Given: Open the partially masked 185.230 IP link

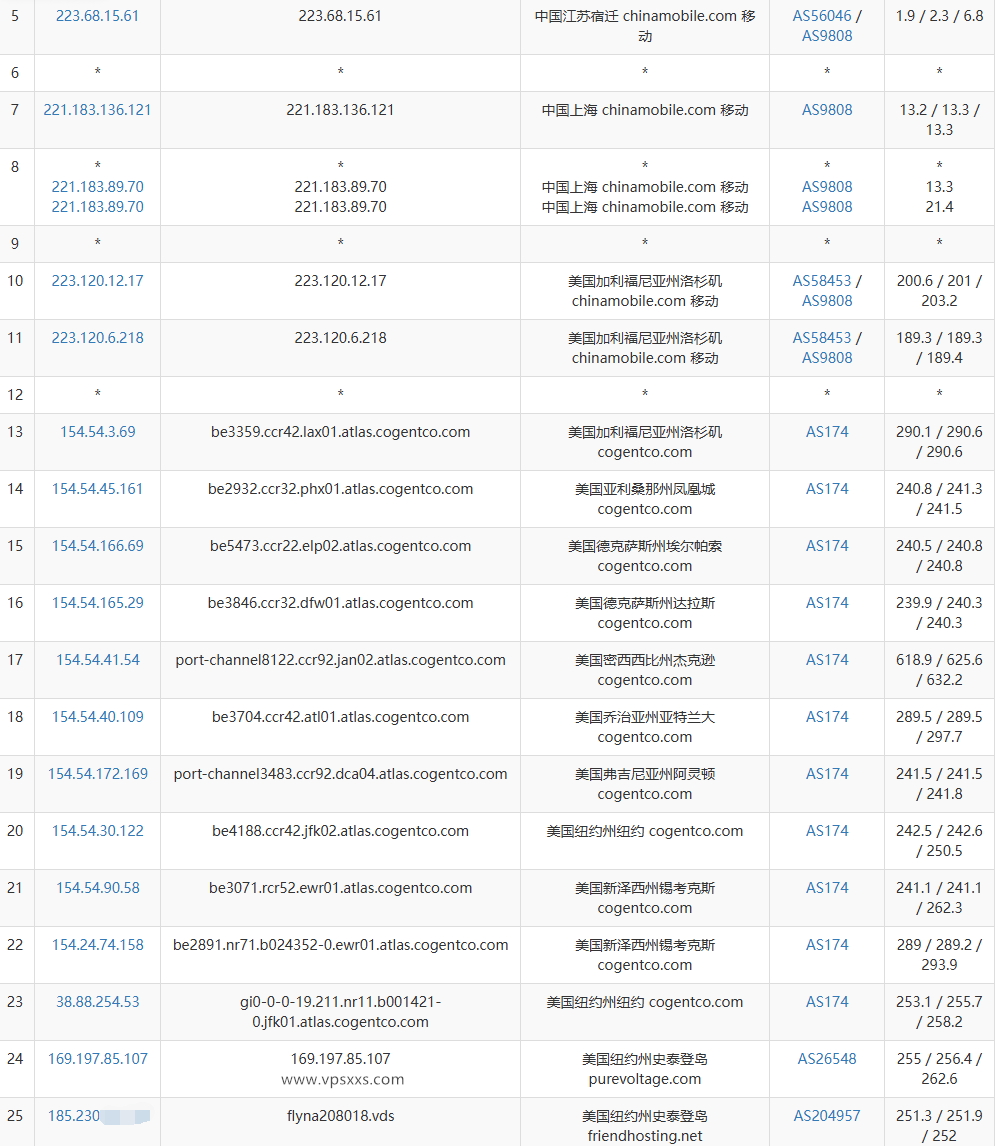Looking at the screenshot, I should click(x=99, y=1116).
